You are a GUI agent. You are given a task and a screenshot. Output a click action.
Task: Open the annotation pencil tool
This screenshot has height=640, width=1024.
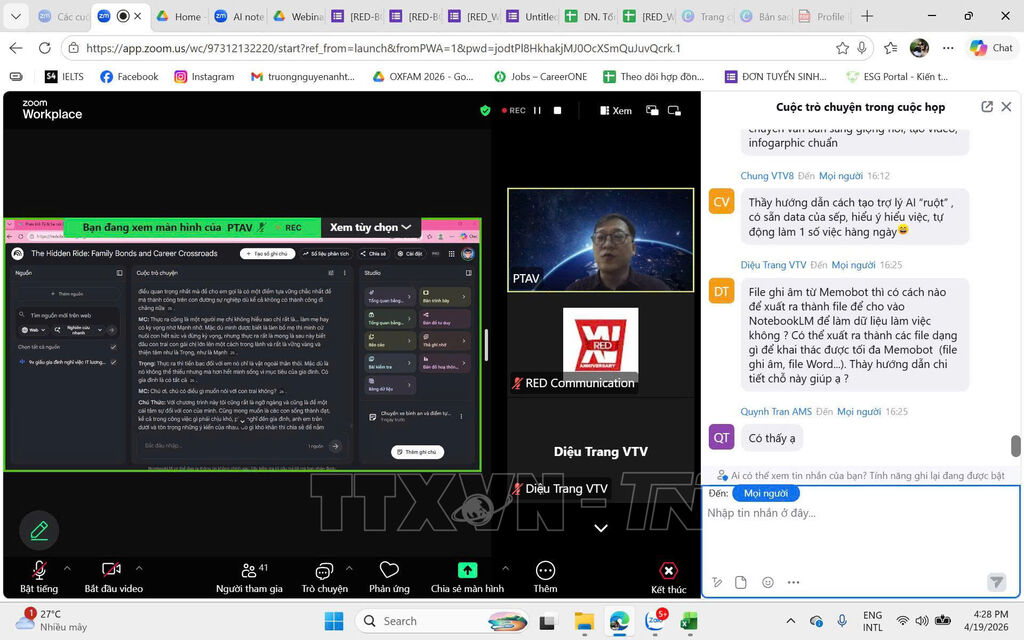39,530
